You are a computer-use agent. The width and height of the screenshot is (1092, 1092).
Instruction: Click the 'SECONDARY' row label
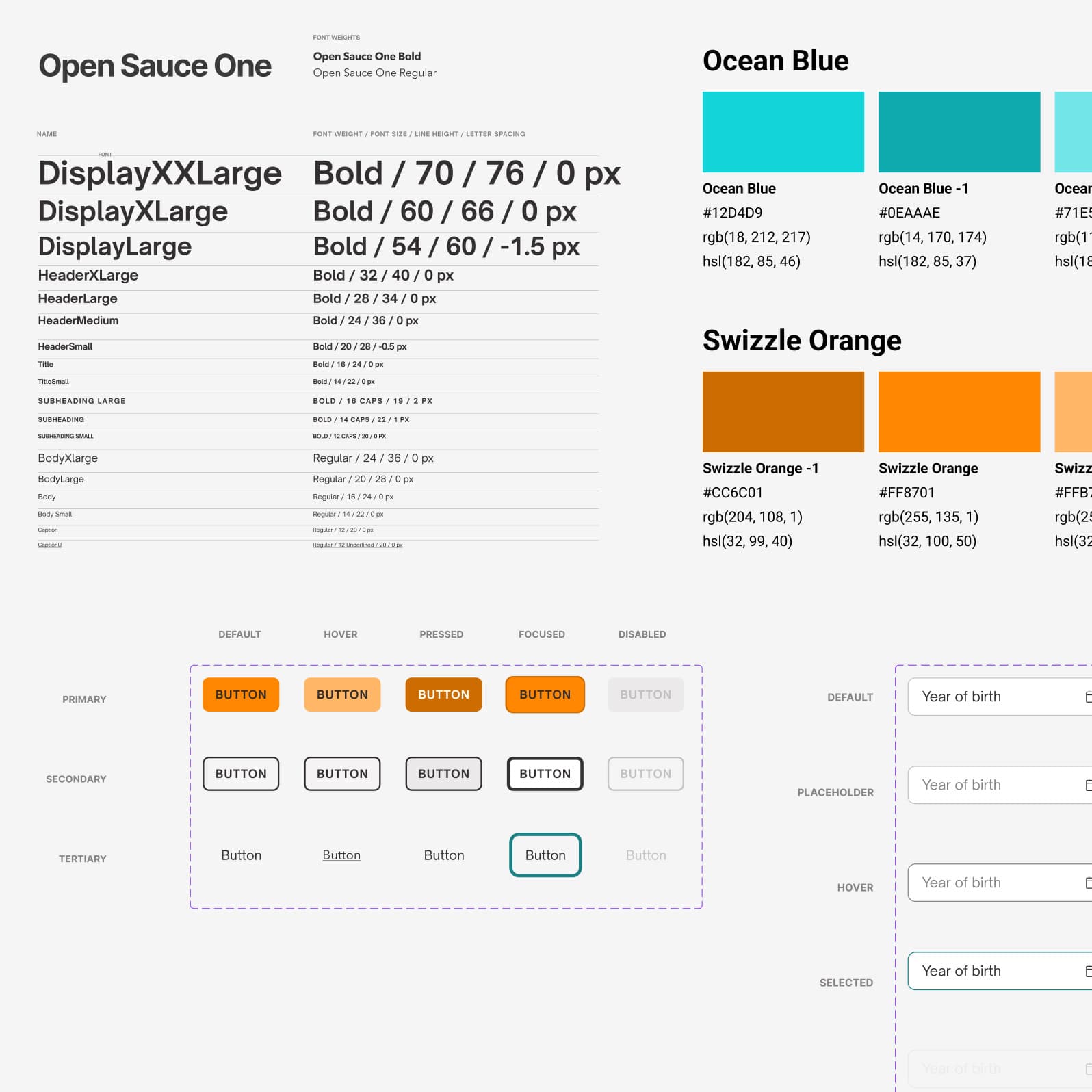click(76, 779)
